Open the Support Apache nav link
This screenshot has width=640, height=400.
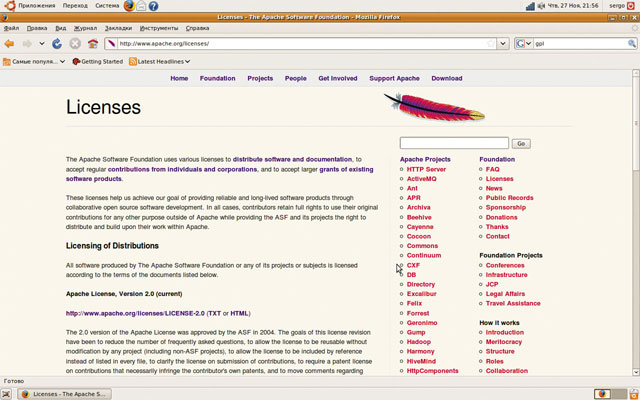(394, 78)
